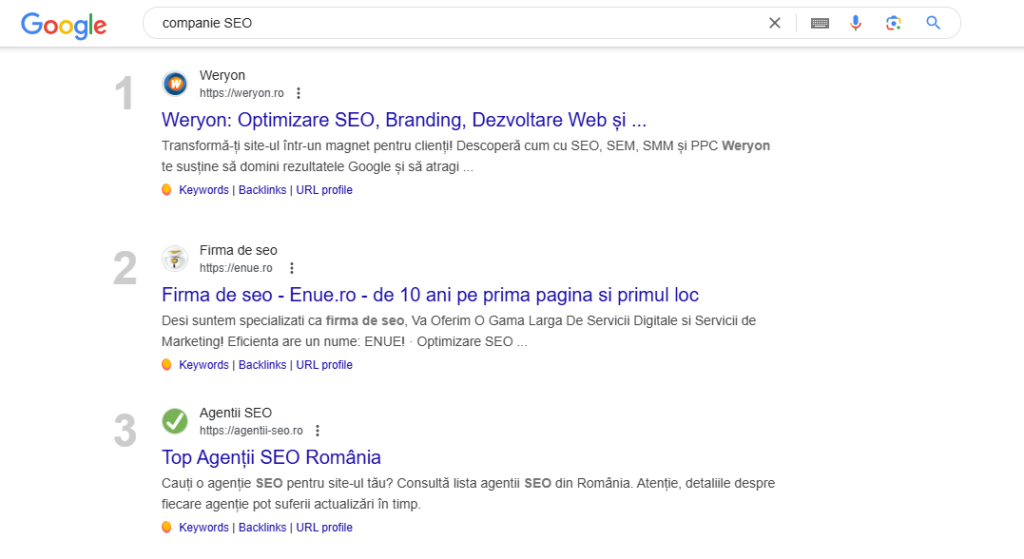Open more options for enue.ro result
Viewport: 1024px width, 559px height.
coord(292,268)
